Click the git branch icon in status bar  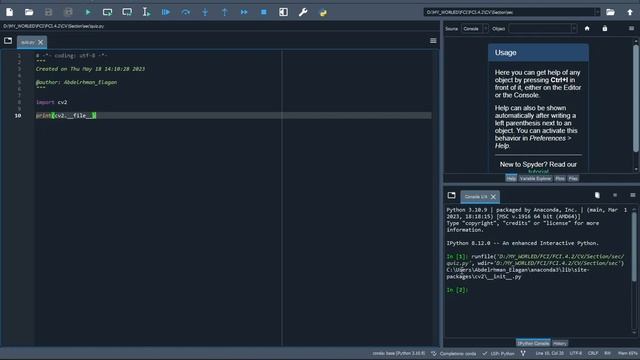(x=523, y=353)
